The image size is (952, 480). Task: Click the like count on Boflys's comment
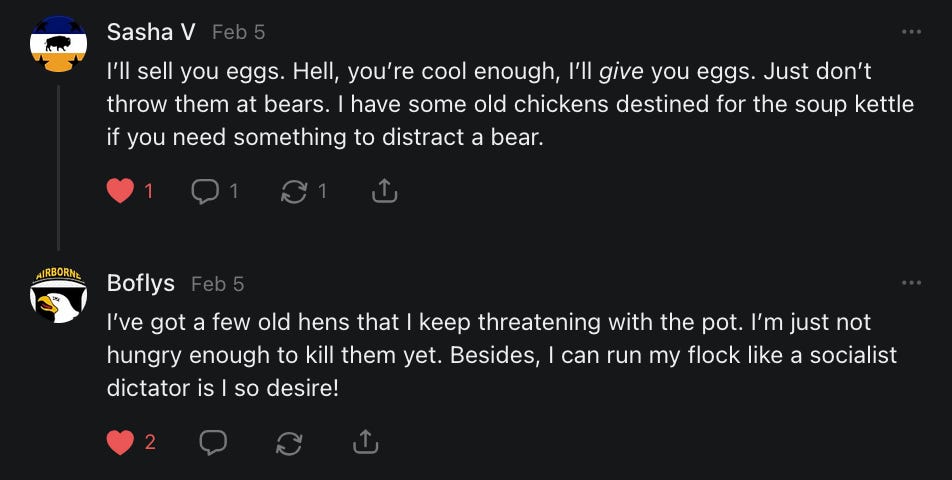(x=150, y=441)
